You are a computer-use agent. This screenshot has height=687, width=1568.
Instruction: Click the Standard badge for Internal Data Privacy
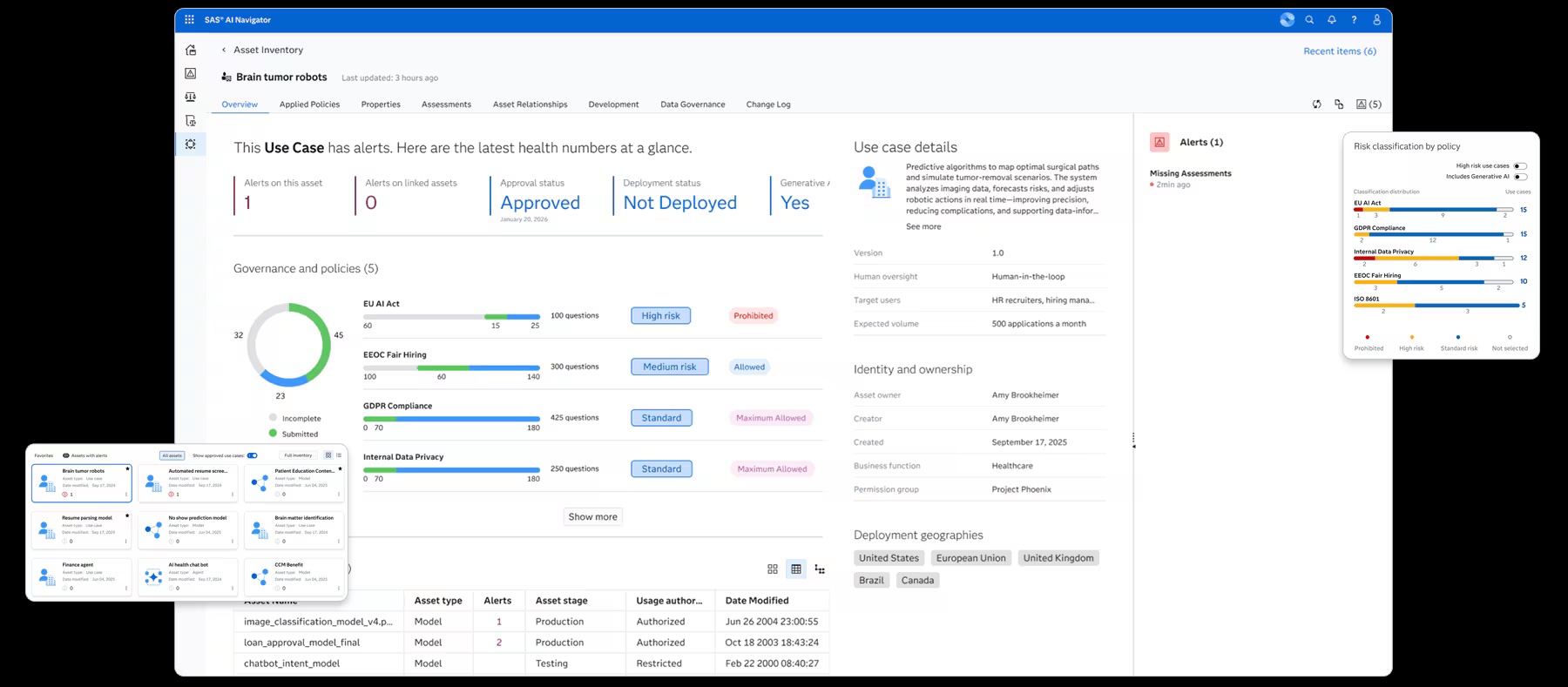tap(661, 468)
